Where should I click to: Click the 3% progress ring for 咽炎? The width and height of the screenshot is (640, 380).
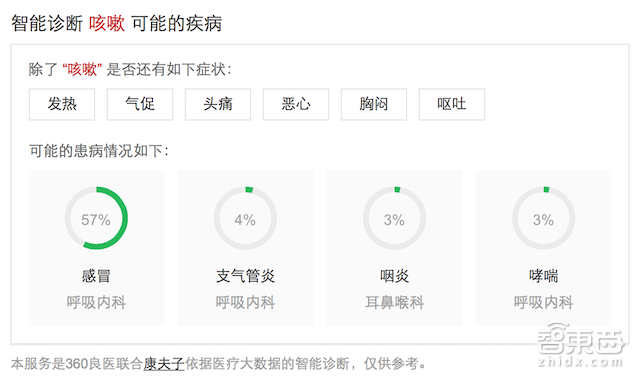click(x=394, y=218)
